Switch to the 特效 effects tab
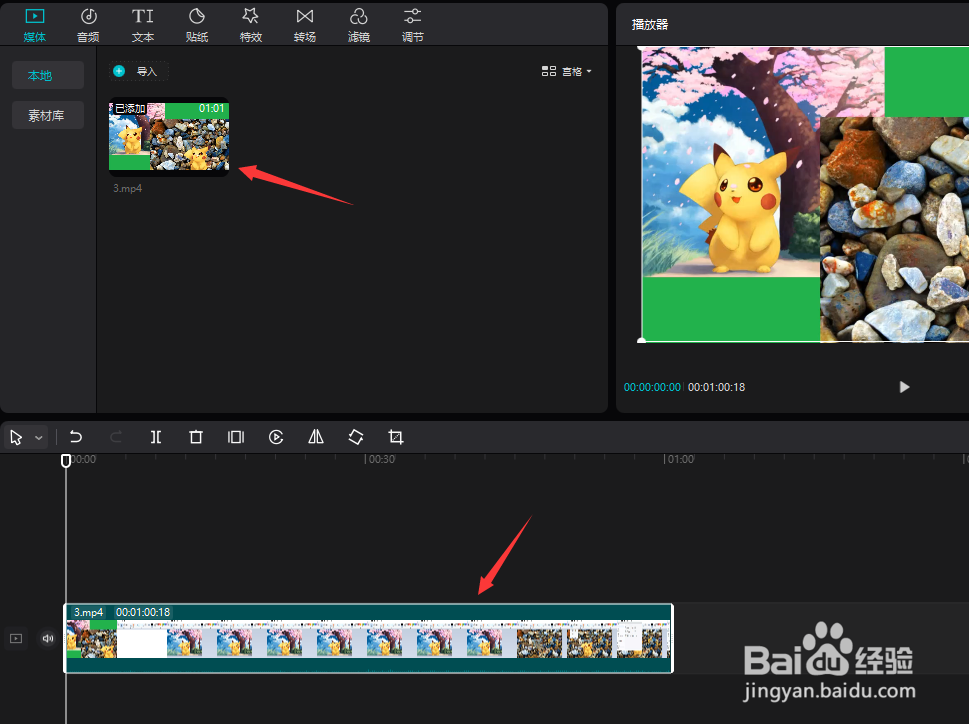The height and width of the screenshot is (724, 969). point(251,25)
